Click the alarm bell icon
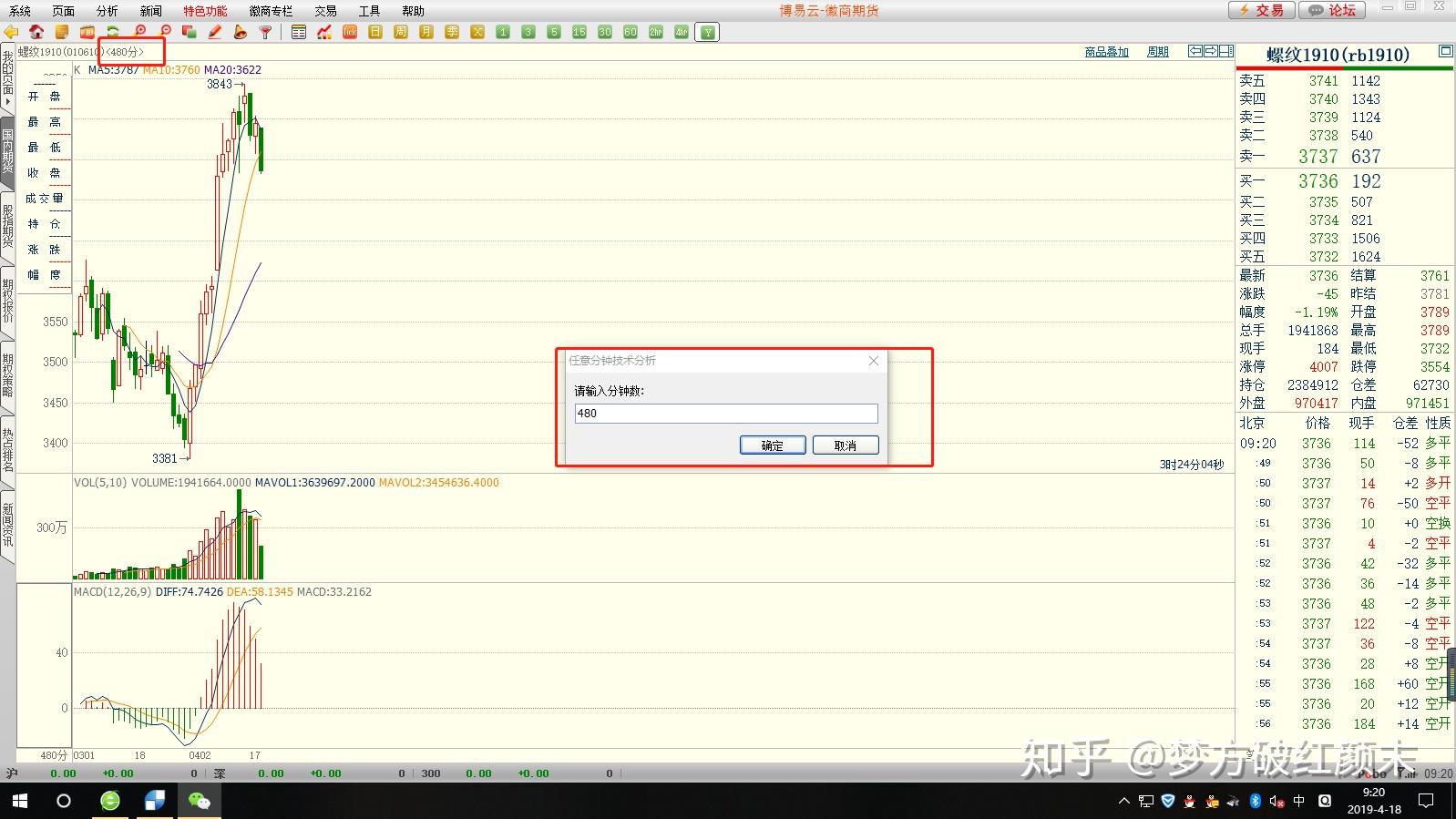The image size is (1456, 819). pyautogui.click(x=241, y=32)
